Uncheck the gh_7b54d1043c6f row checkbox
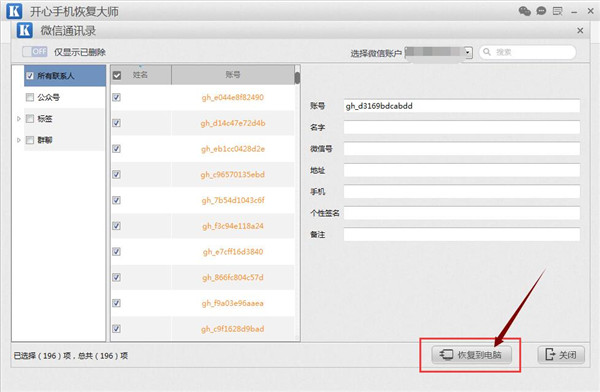The height and width of the screenshot is (392, 600). pyautogui.click(x=117, y=200)
